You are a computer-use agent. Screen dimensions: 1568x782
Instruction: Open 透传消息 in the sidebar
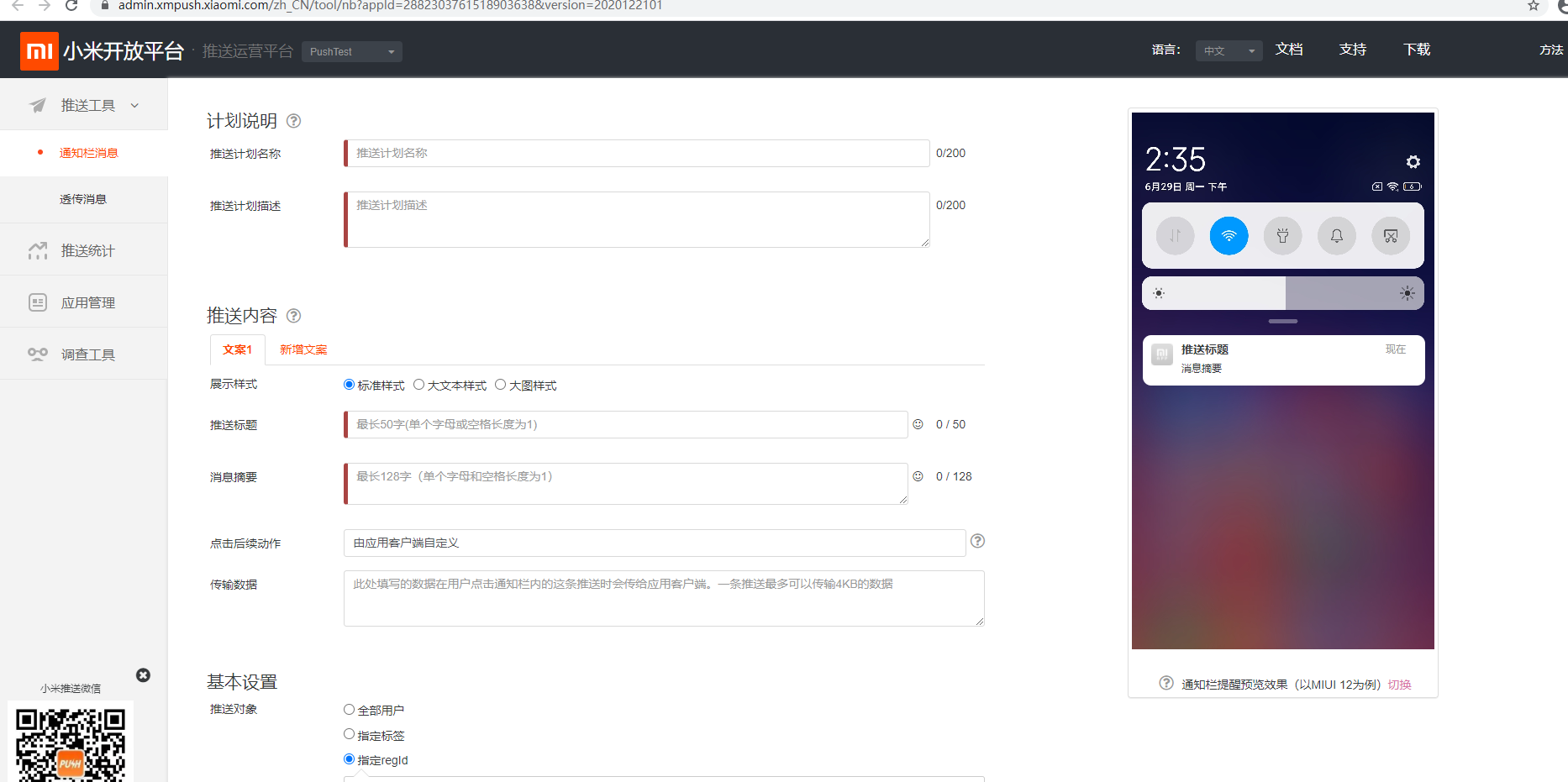tap(83, 200)
